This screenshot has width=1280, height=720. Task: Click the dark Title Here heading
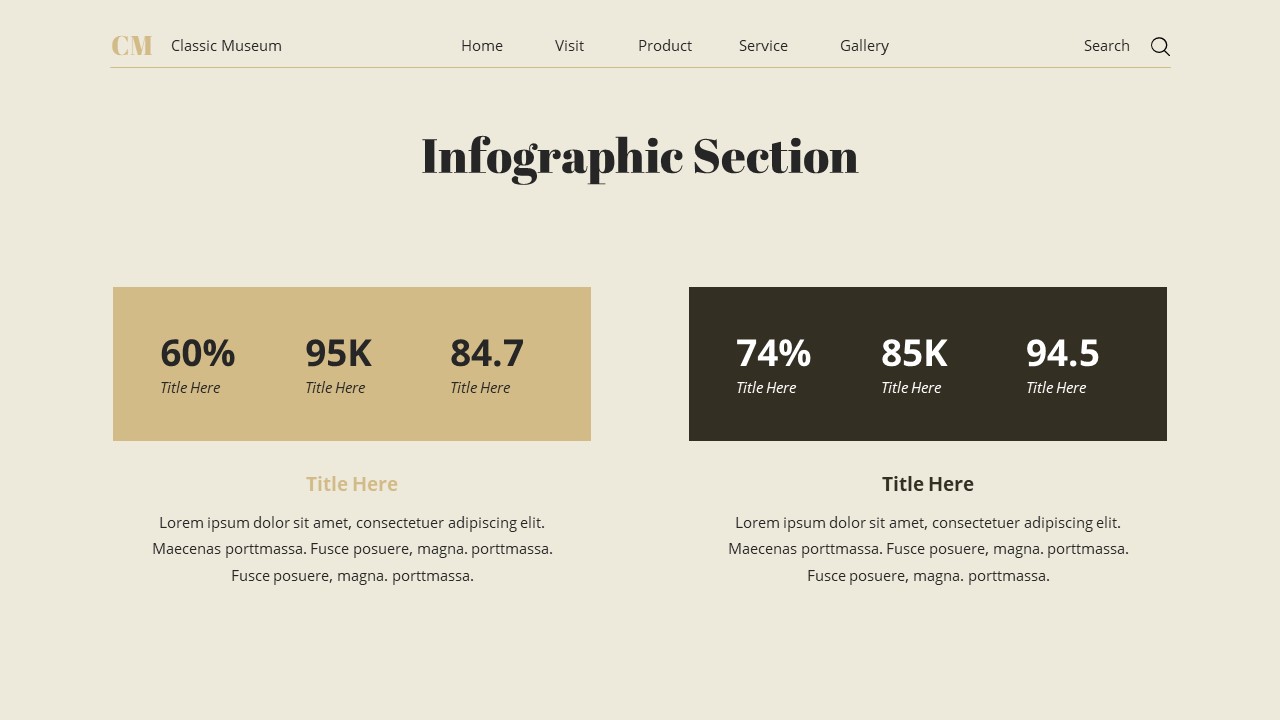[x=927, y=483]
